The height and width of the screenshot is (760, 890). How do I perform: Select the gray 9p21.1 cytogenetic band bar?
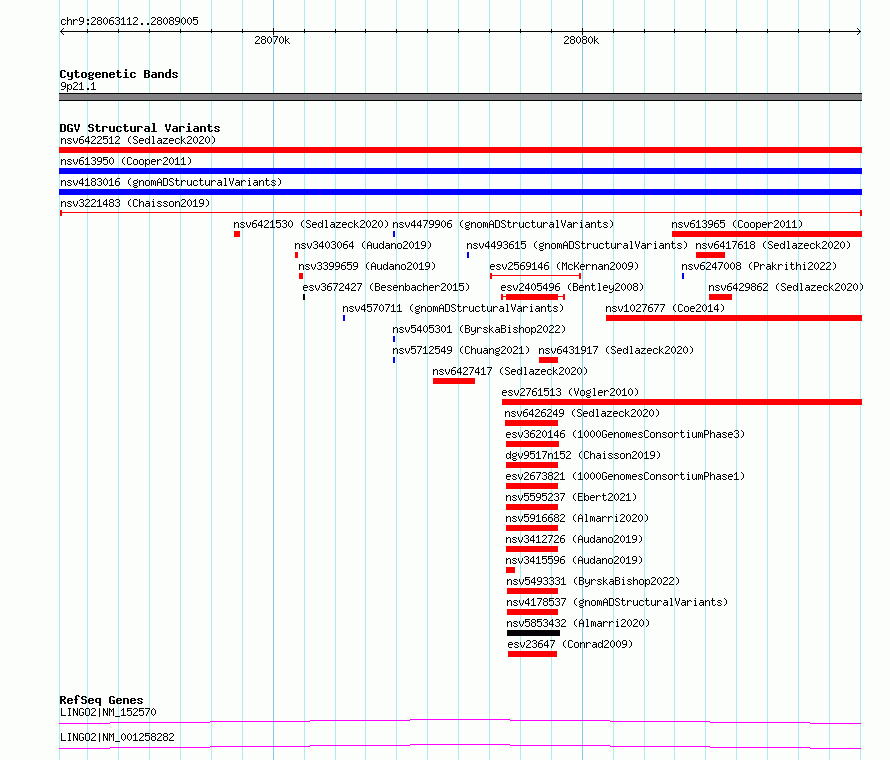pos(460,97)
